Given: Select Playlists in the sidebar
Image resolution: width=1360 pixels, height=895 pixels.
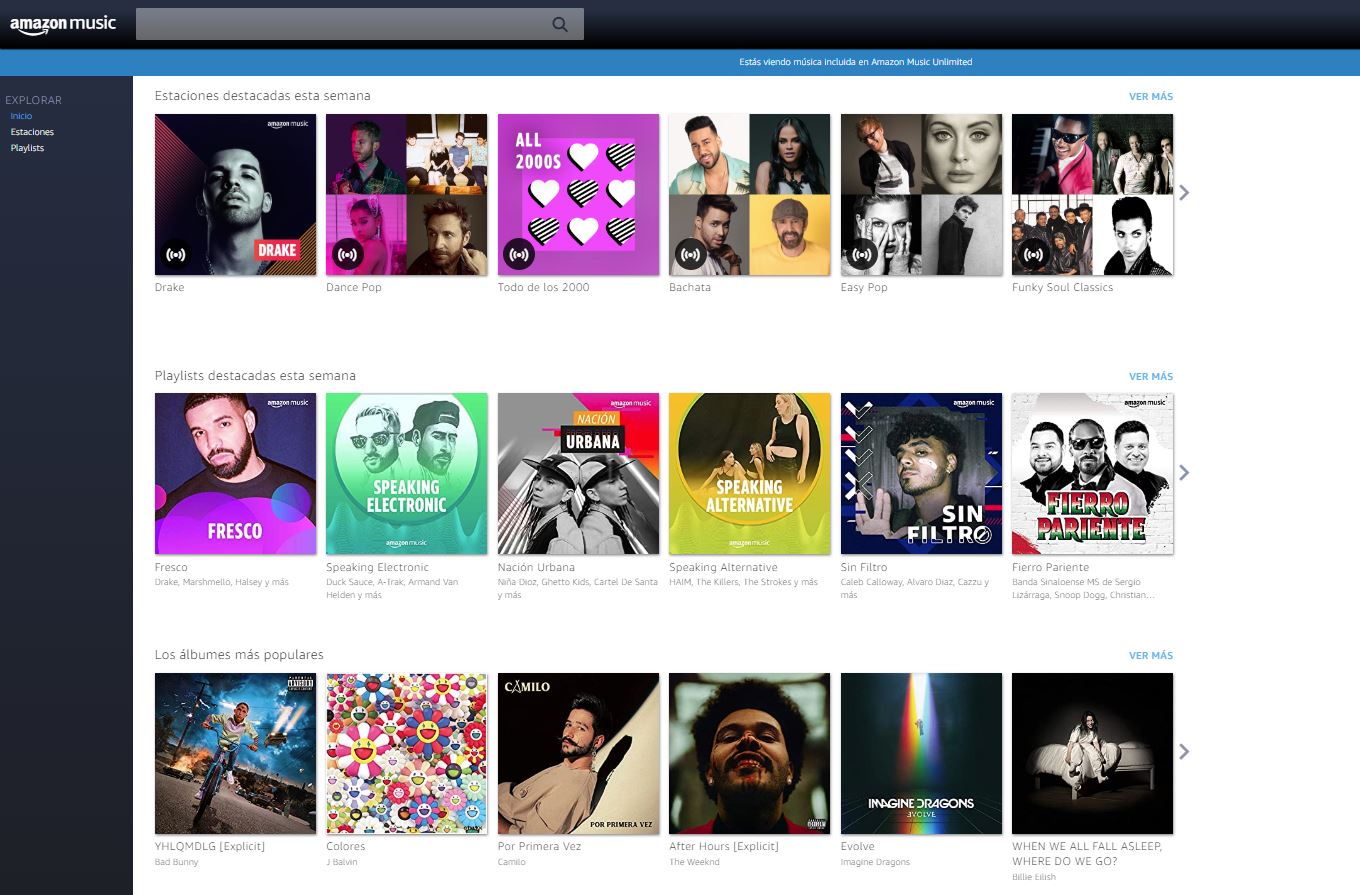Looking at the screenshot, I should click(x=27, y=148).
